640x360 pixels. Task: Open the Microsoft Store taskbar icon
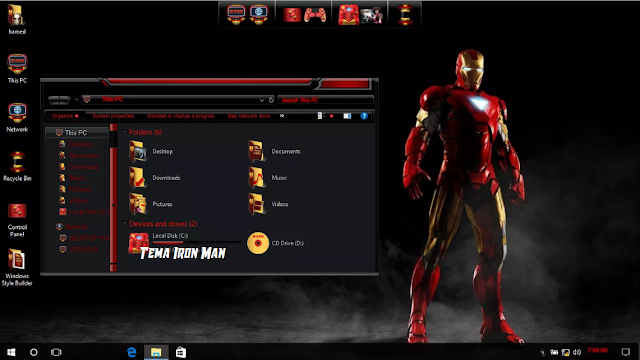181,352
